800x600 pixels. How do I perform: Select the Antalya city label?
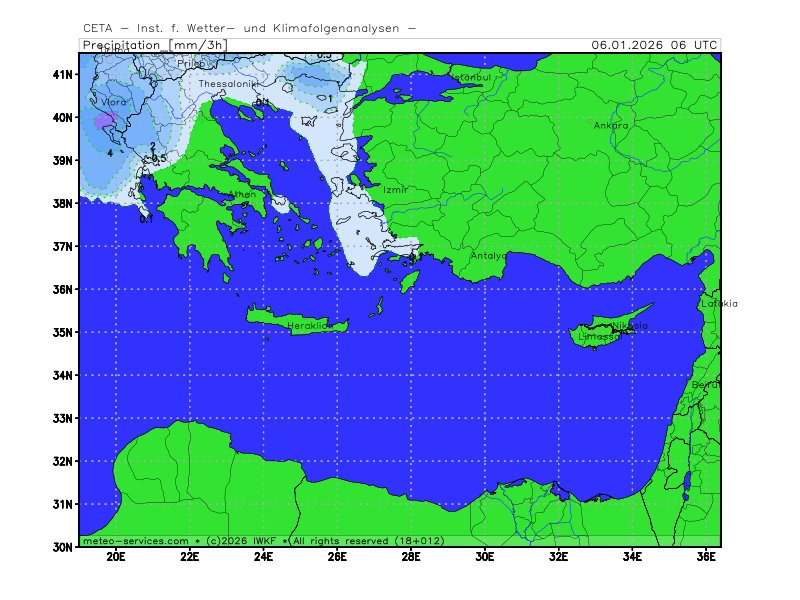point(489,256)
